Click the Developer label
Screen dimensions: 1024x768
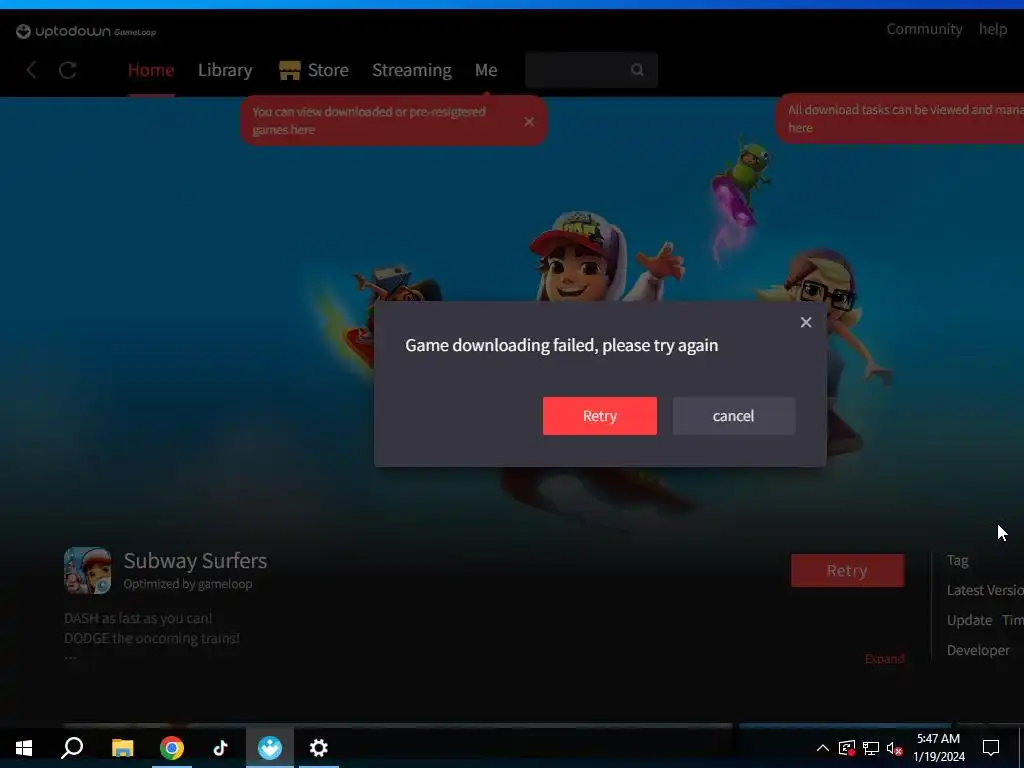[978, 650]
